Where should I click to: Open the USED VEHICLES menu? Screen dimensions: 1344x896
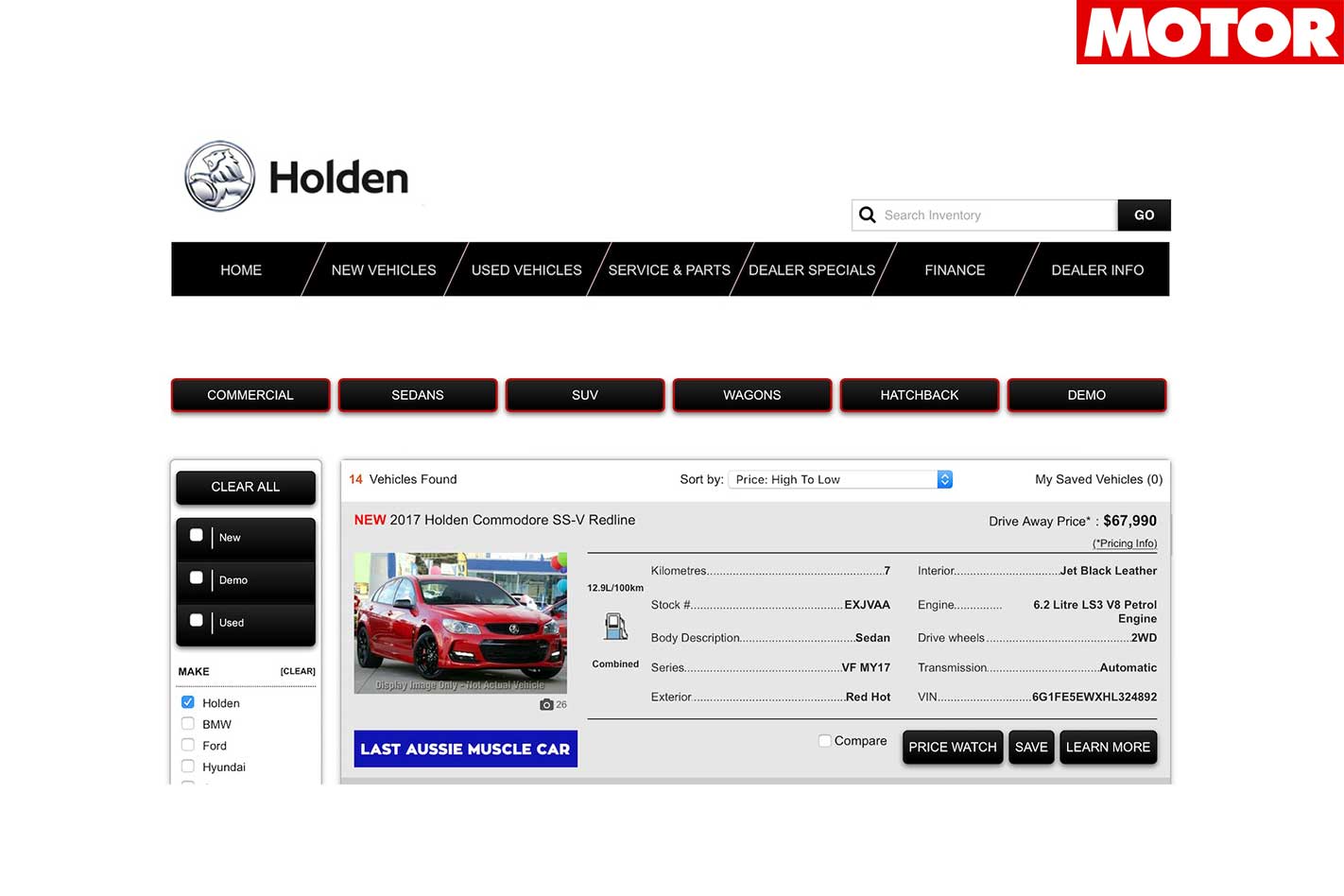526,270
